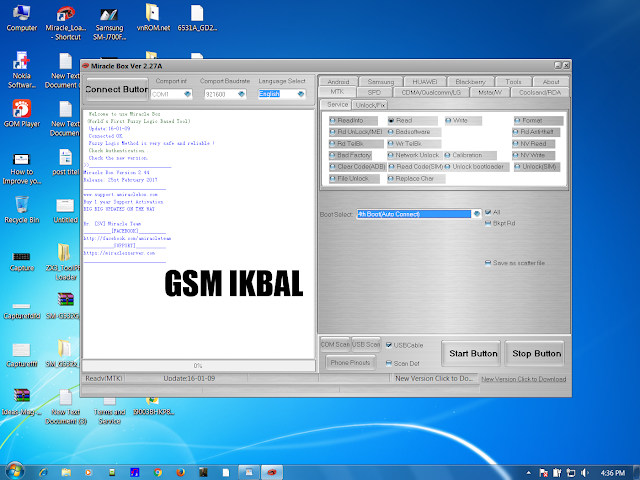Open the Untitled desktop file icon
The width and height of the screenshot is (640, 480).
65,210
